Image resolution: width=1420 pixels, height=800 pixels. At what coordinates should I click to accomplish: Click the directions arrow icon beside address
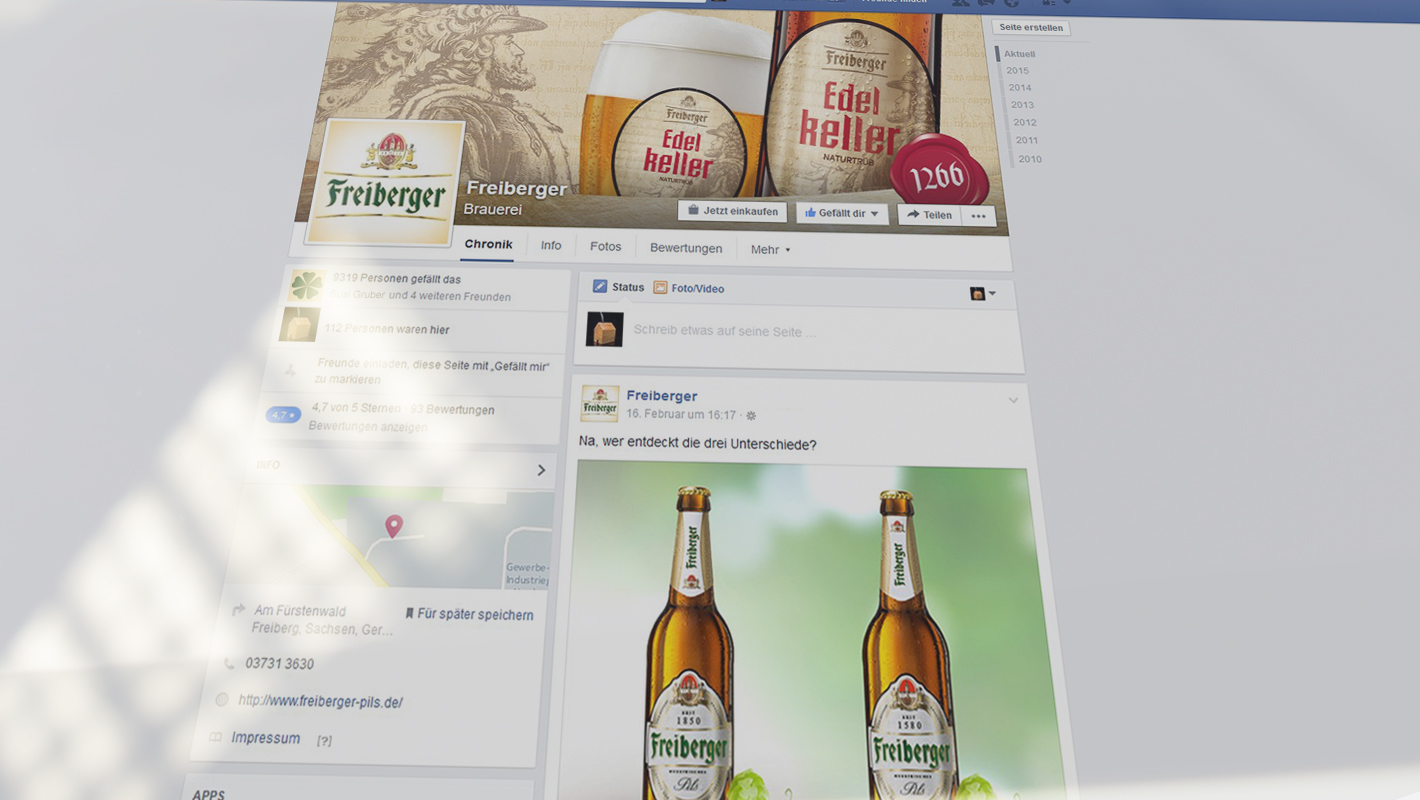click(238, 609)
